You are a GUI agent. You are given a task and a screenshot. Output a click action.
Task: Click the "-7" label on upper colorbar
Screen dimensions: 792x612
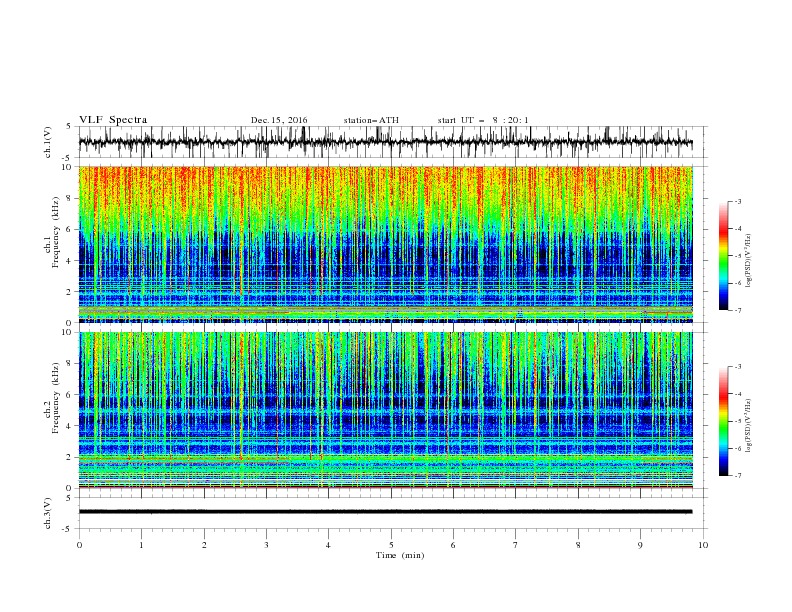pos(738,310)
